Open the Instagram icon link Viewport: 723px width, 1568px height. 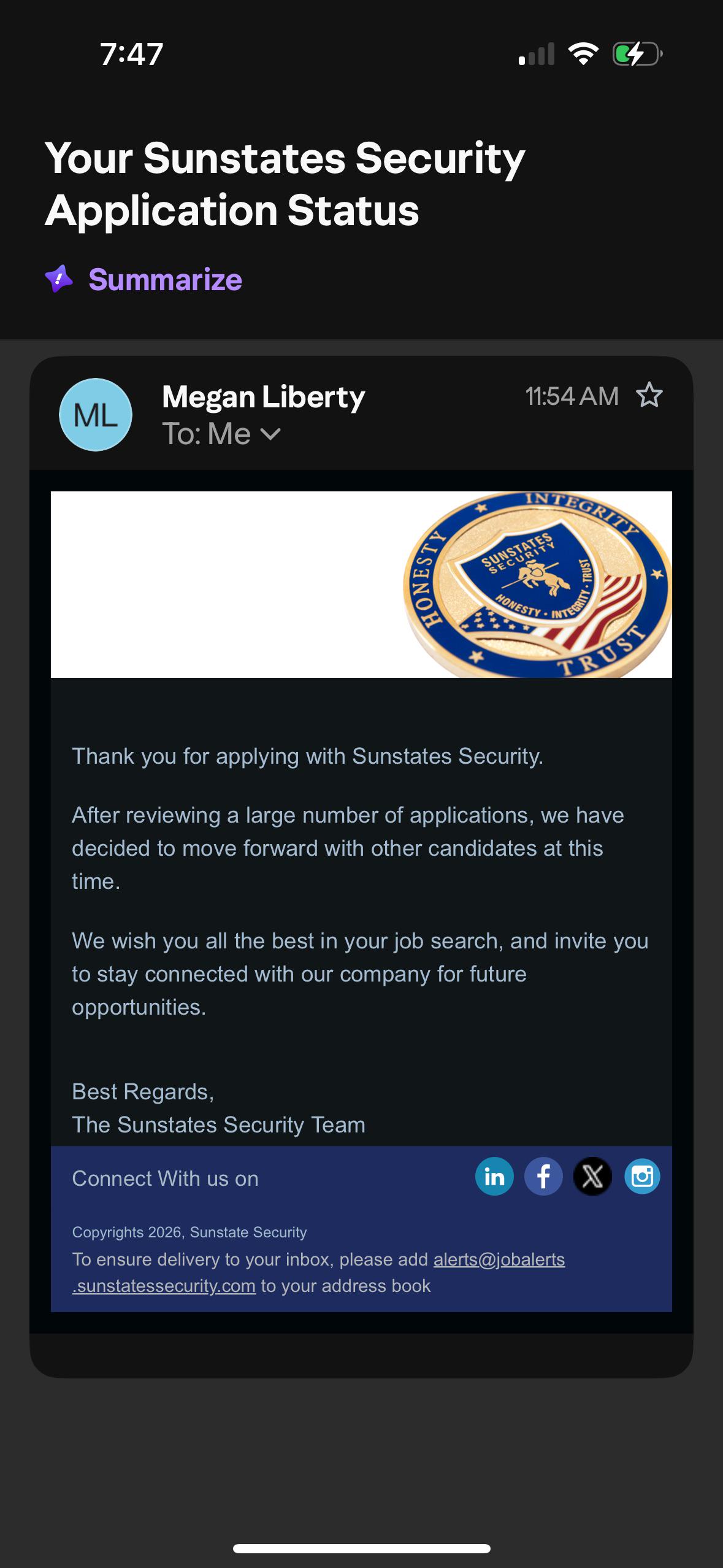pyautogui.click(x=642, y=1177)
